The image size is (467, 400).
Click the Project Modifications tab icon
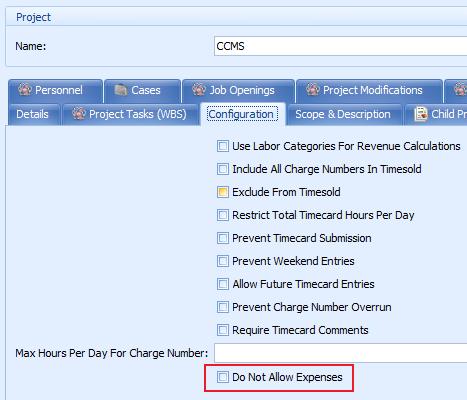[x=313, y=89]
